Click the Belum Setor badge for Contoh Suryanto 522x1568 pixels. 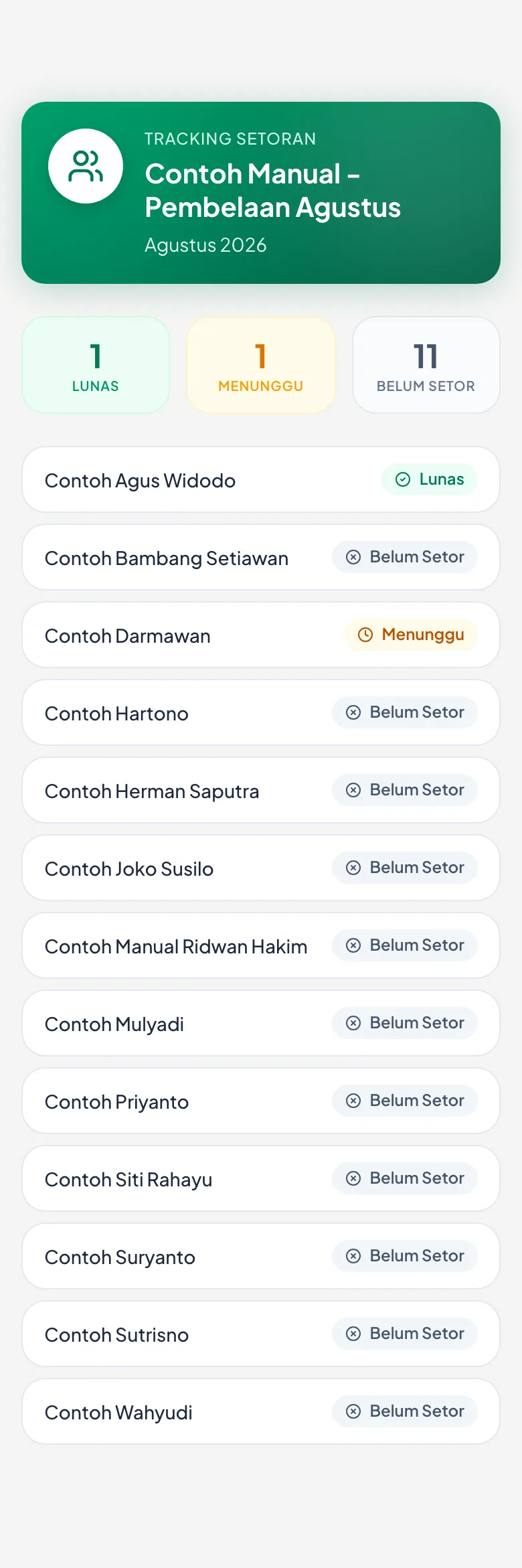pos(405,1256)
